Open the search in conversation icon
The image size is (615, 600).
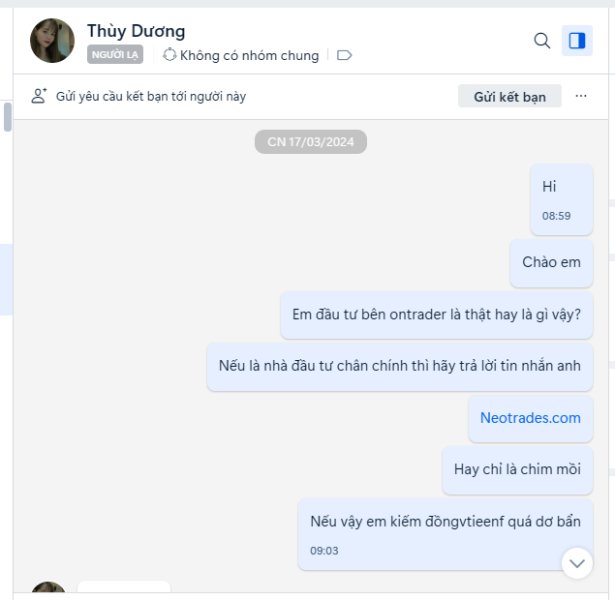(542, 40)
